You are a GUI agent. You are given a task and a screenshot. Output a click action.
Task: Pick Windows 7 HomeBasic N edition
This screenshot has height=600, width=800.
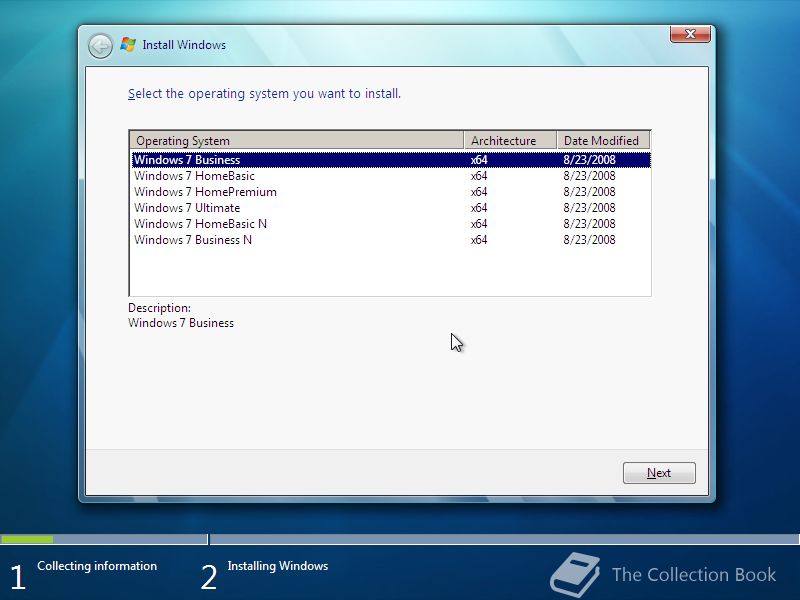[391, 224]
